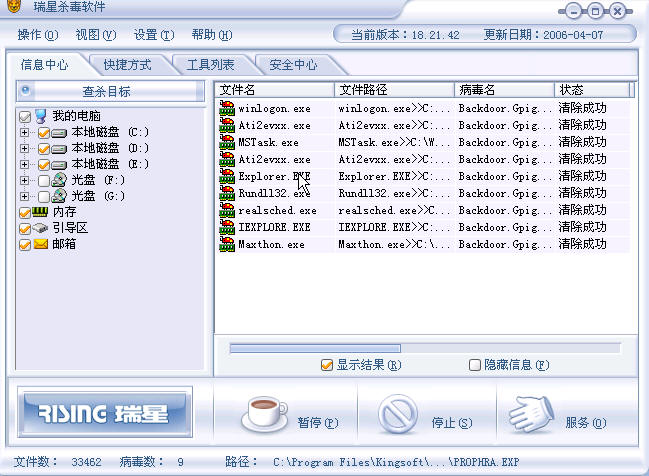The width and height of the screenshot is (649, 476).
Task: Open the 视图 menu
Action: point(96,35)
